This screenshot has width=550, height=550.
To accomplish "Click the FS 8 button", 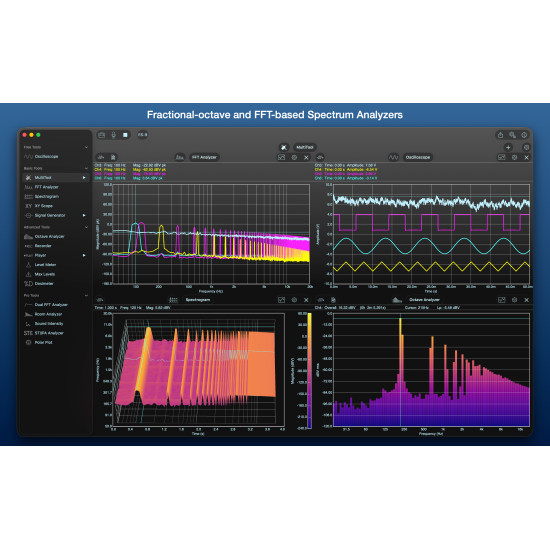I will click(142, 135).
